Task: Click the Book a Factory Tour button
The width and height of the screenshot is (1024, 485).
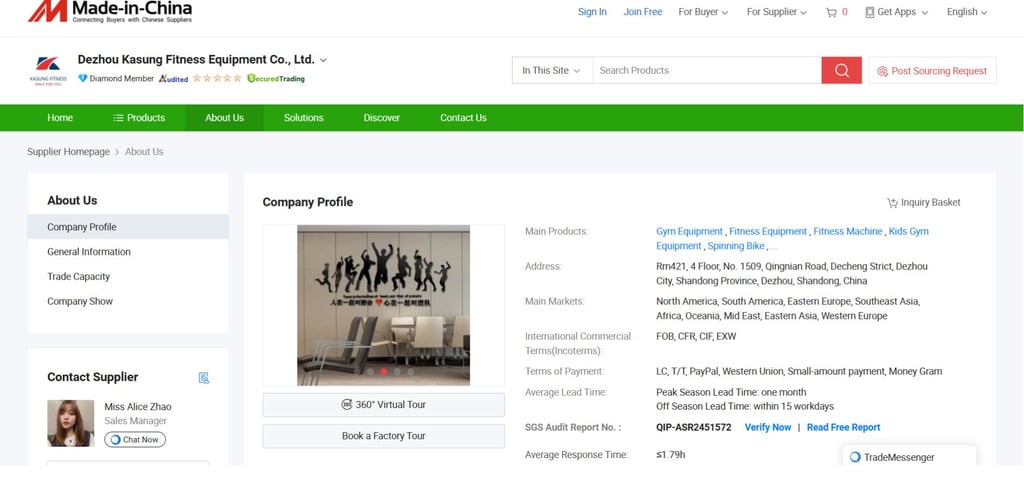Action: pos(383,436)
